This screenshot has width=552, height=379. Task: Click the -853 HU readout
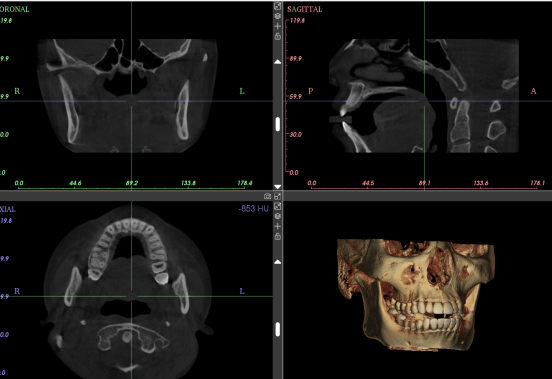(253, 209)
